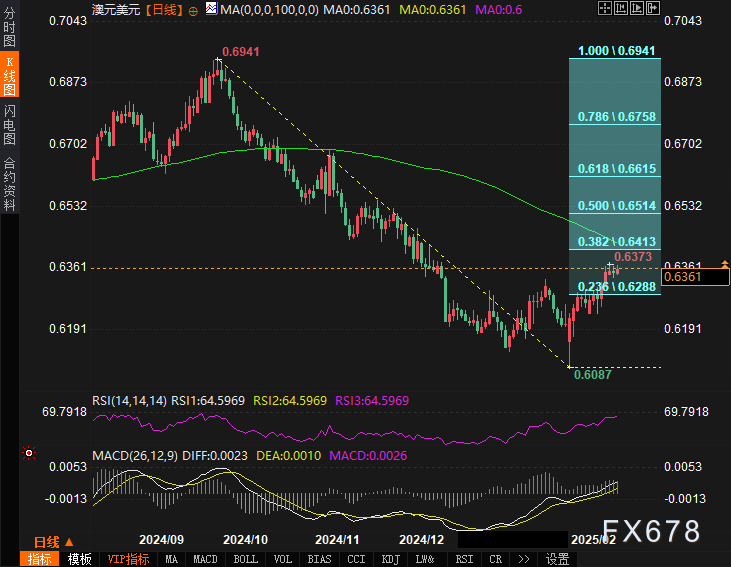
Task: Click the MA indicator chart icon
Action: click(x=210, y=9)
